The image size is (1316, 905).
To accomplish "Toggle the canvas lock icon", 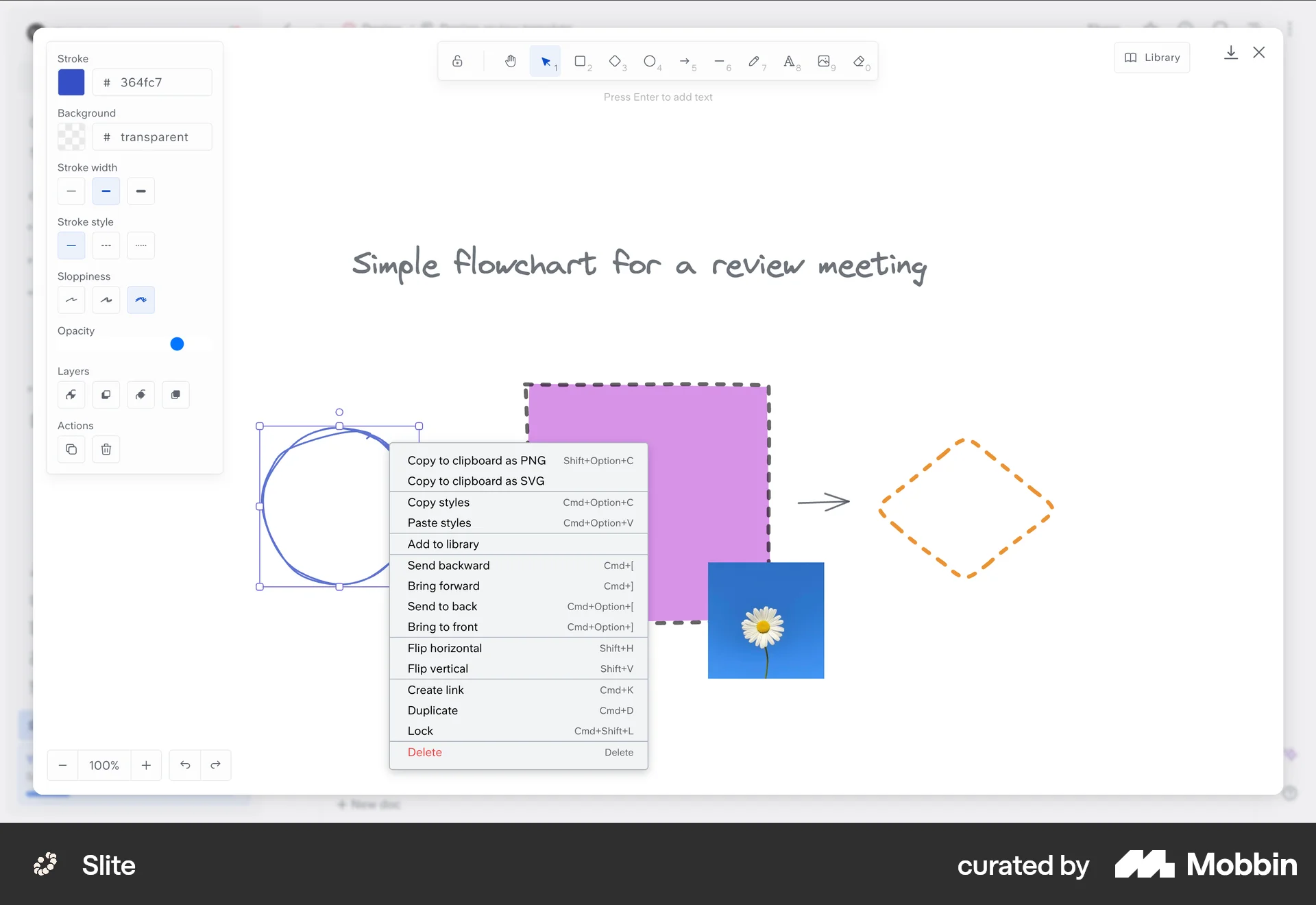I will click(x=458, y=61).
